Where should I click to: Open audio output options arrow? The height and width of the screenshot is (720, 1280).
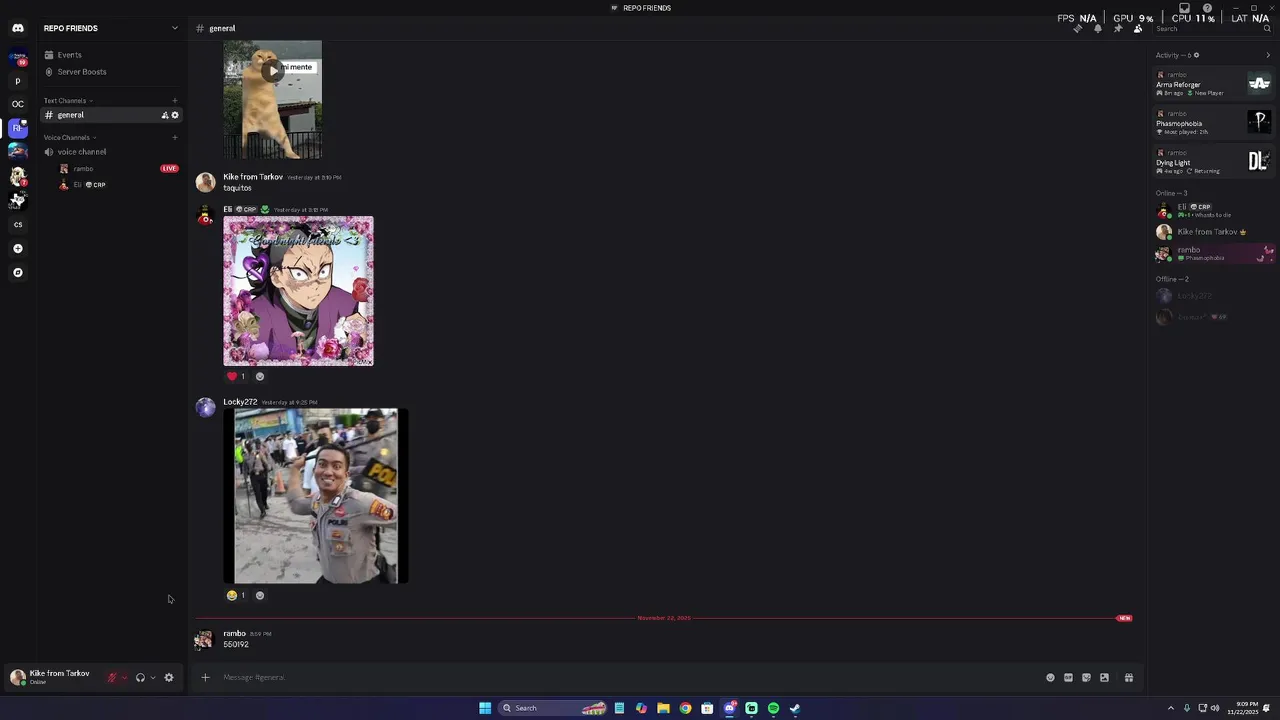(x=152, y=678)
